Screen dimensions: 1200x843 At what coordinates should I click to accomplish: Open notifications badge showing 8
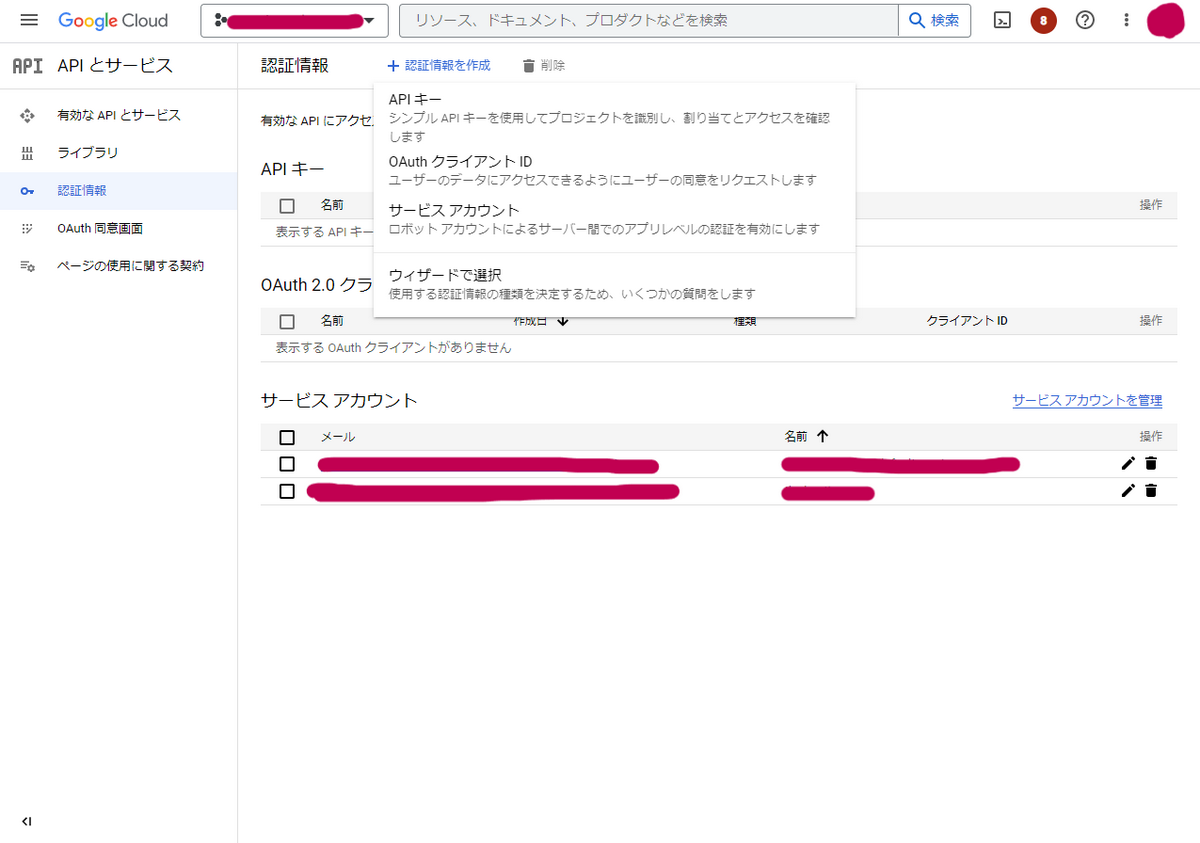1044,20
